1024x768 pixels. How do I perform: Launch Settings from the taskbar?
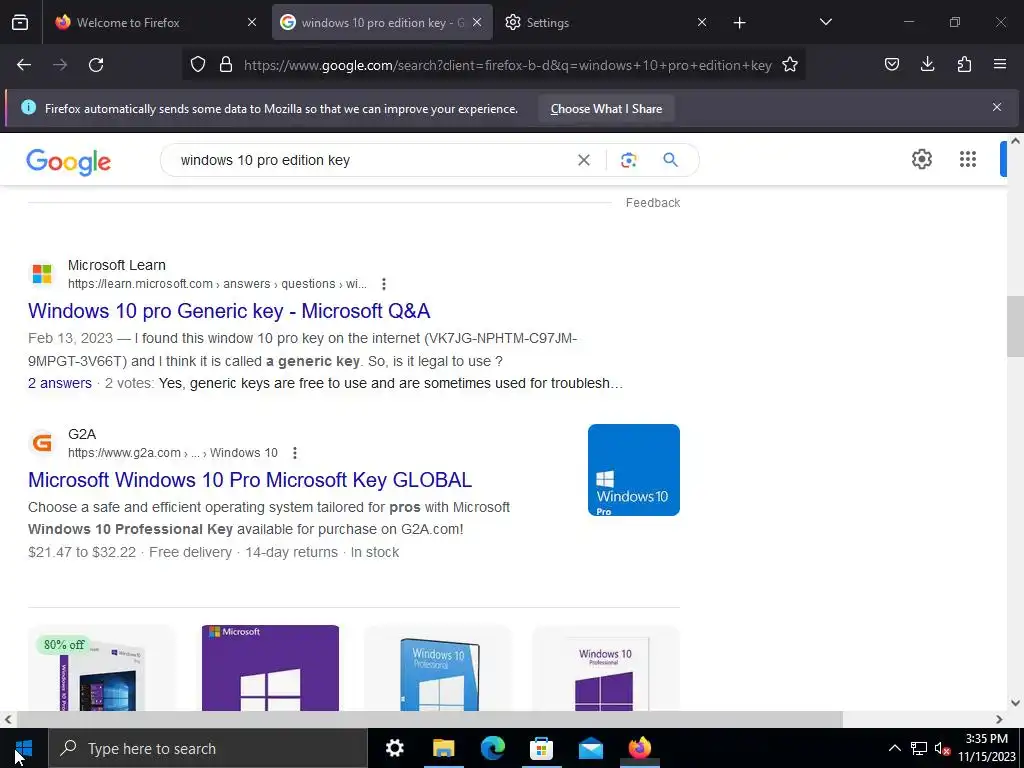tap(394, 748)
